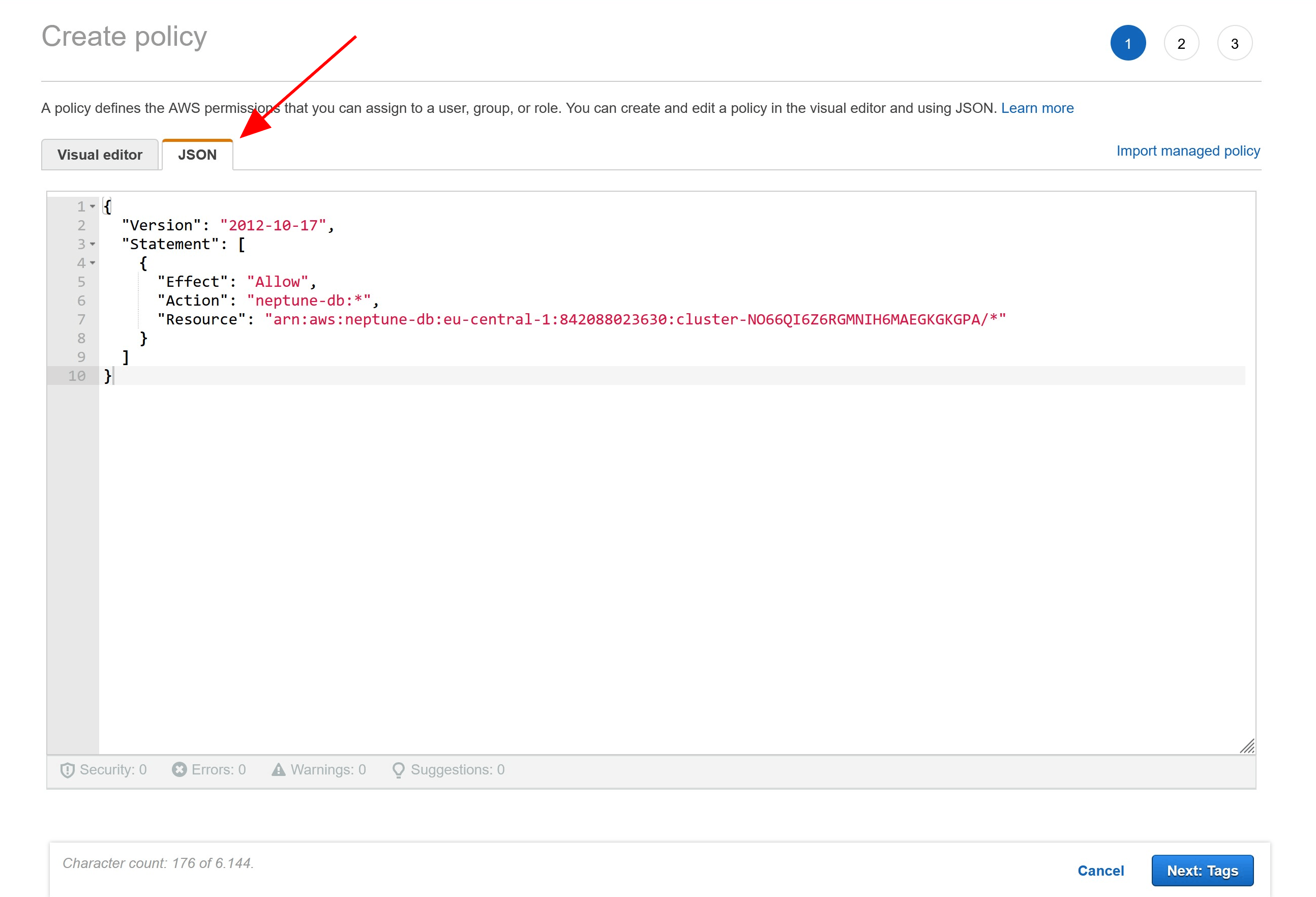The height and width of the screenshot is (897, 1316).
Task: Click the Warnings triangle icon
Action: click(279, 769)
